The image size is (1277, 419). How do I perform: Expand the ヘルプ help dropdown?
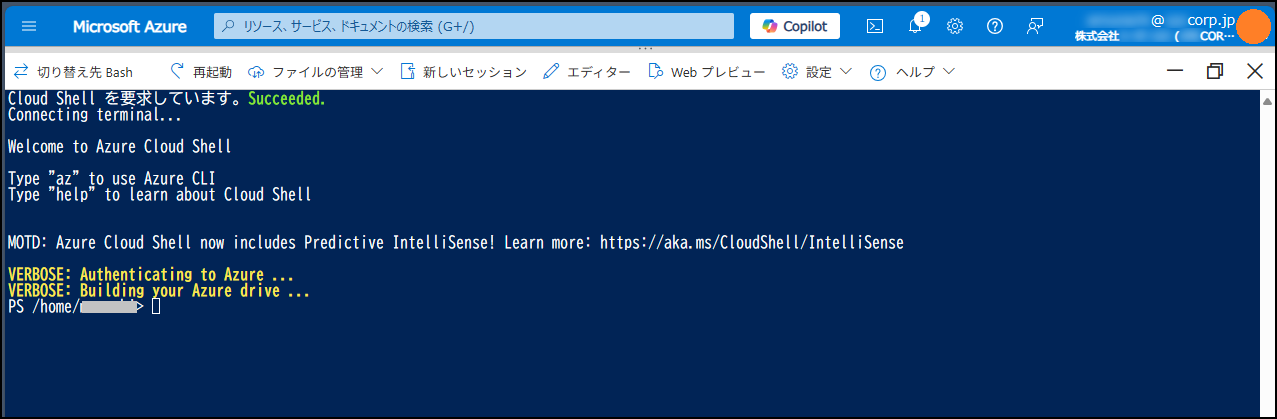click(913, 72)
